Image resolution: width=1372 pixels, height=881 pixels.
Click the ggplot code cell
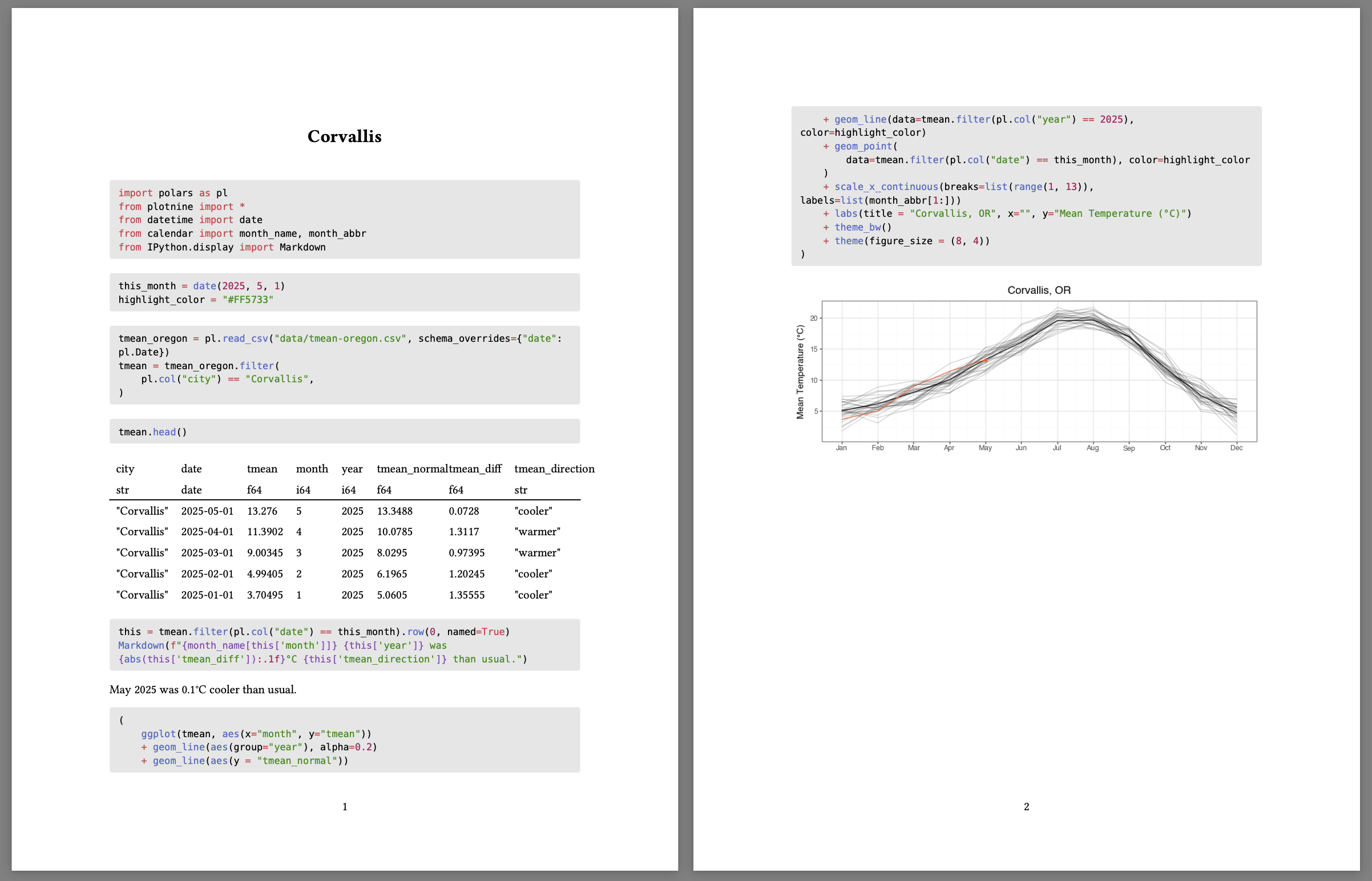point(344,739)
